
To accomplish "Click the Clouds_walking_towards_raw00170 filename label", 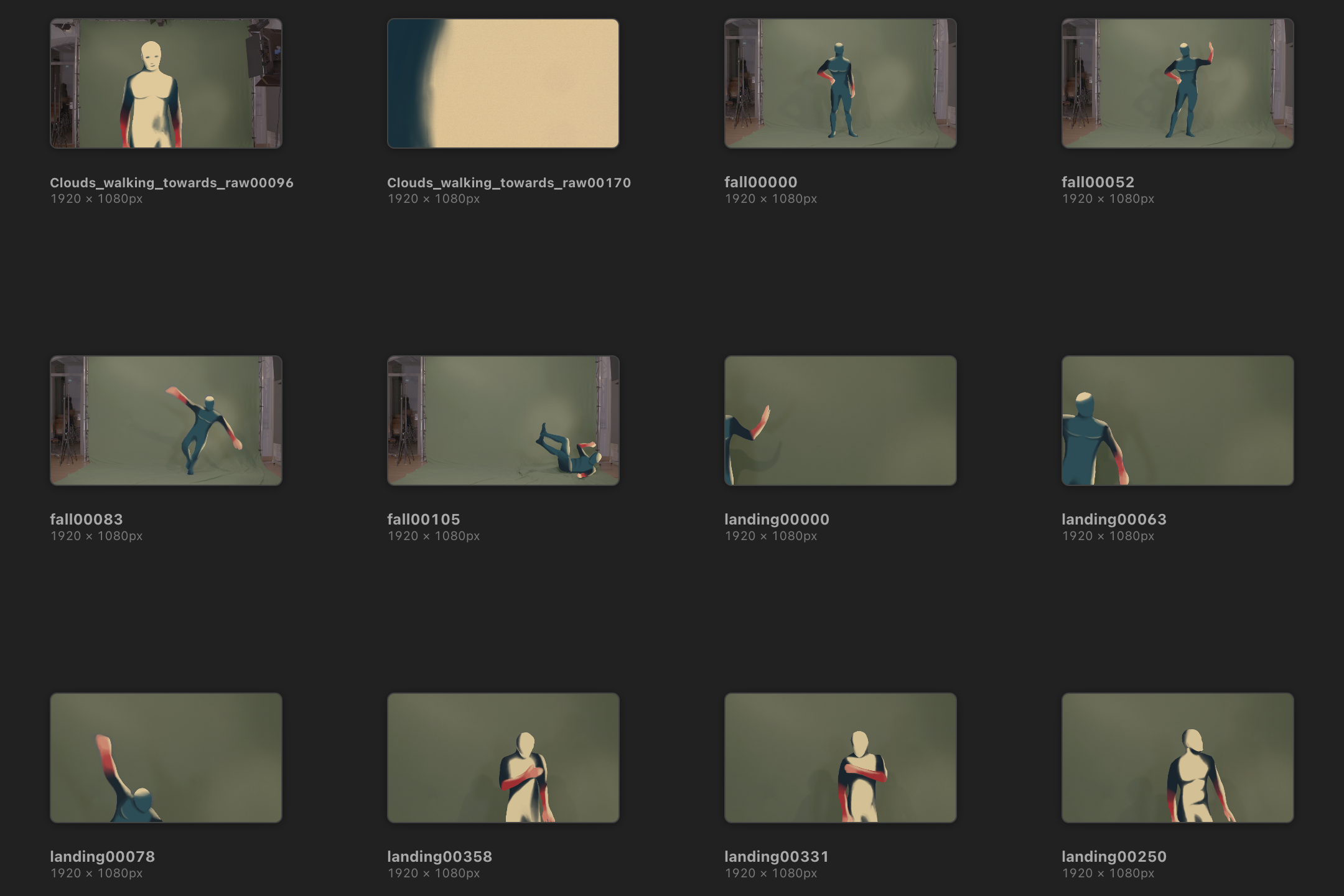I will point(509,183).
